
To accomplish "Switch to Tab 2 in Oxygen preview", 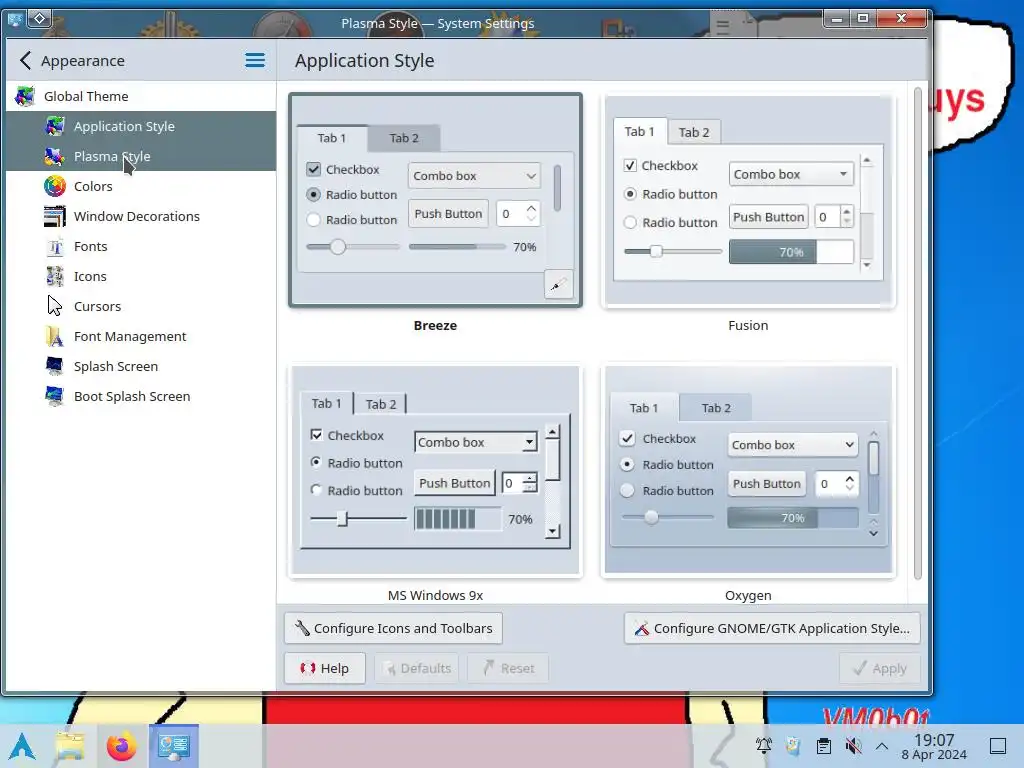I will click(x=716, y=408).
